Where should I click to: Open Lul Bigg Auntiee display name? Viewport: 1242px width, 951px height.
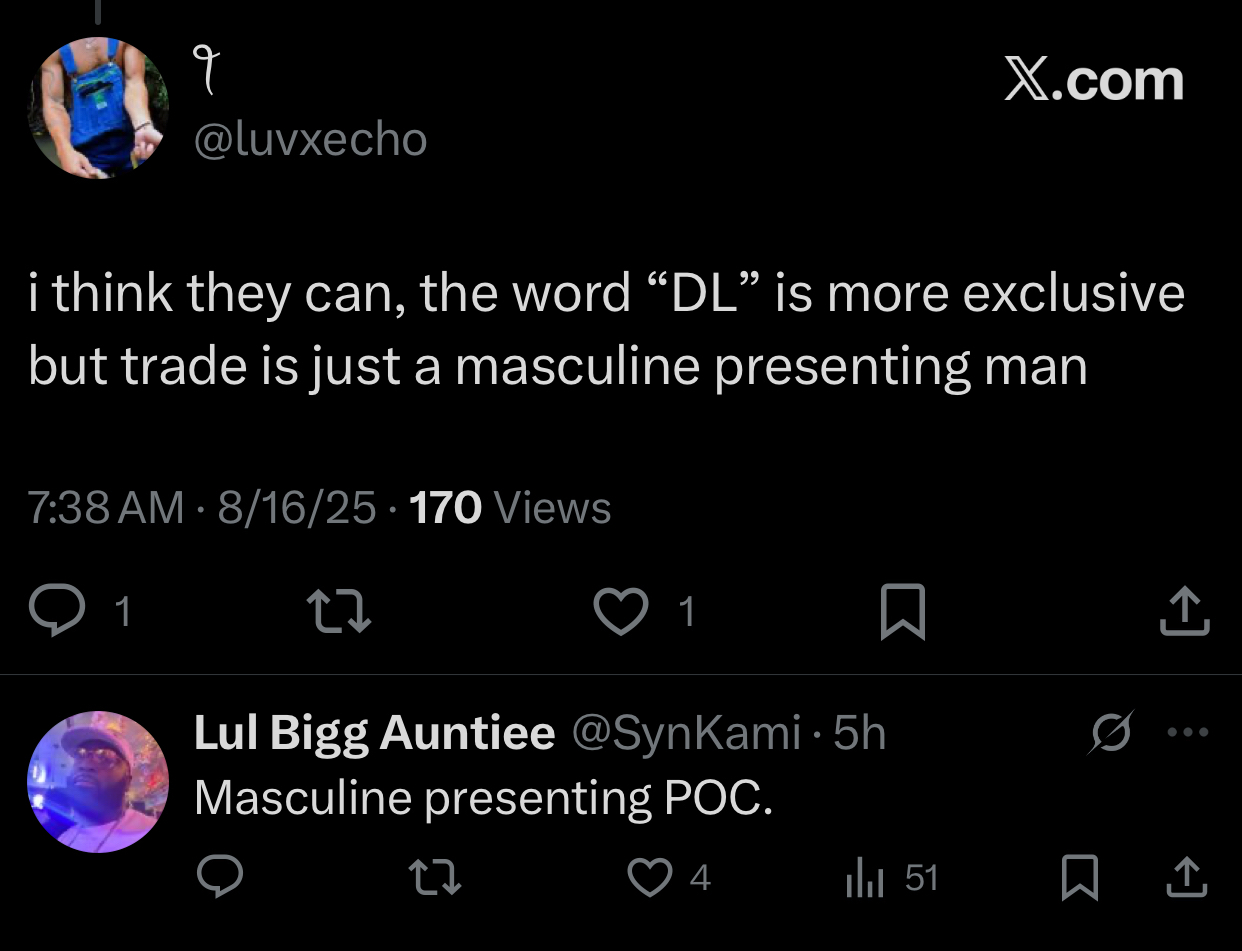[x=374, y=734]
